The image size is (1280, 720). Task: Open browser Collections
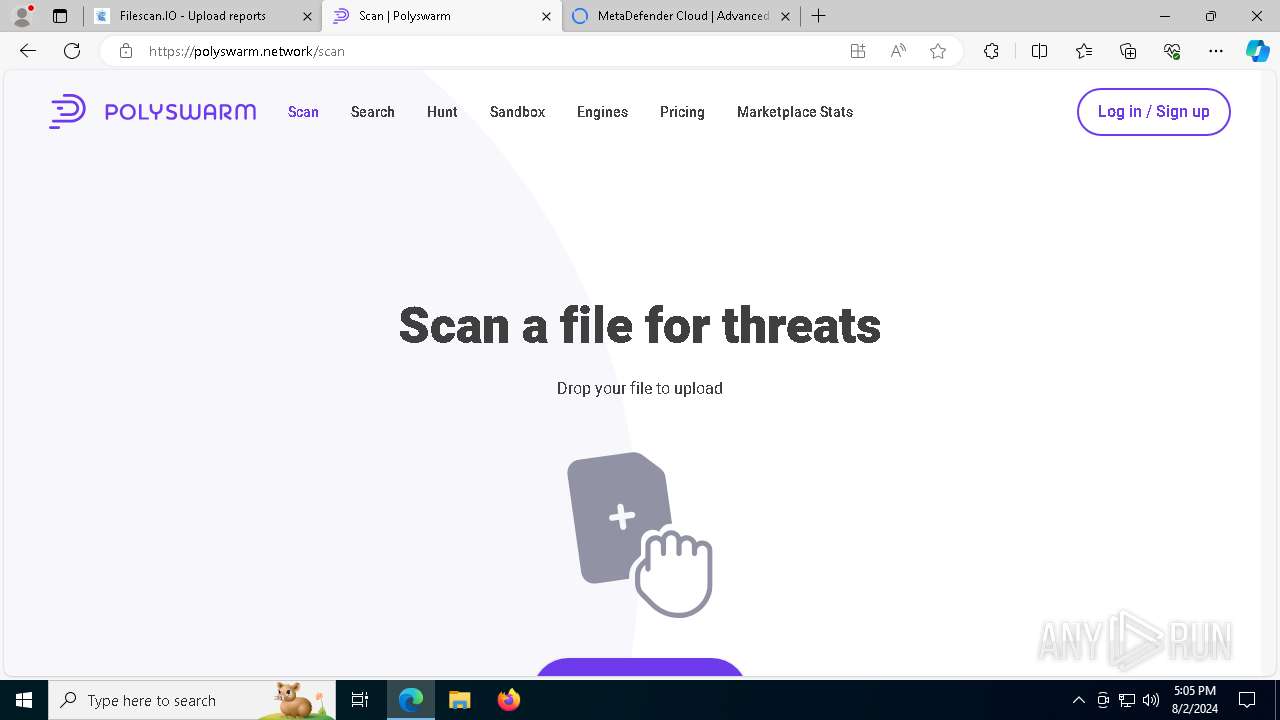click(x=1128, y=51)
